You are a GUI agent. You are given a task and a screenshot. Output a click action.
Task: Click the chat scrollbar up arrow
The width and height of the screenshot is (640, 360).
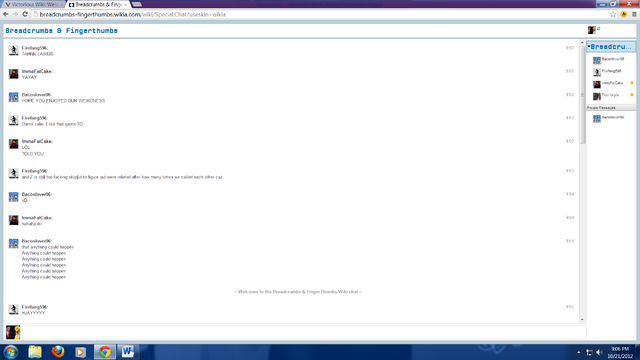pos(582,42)
